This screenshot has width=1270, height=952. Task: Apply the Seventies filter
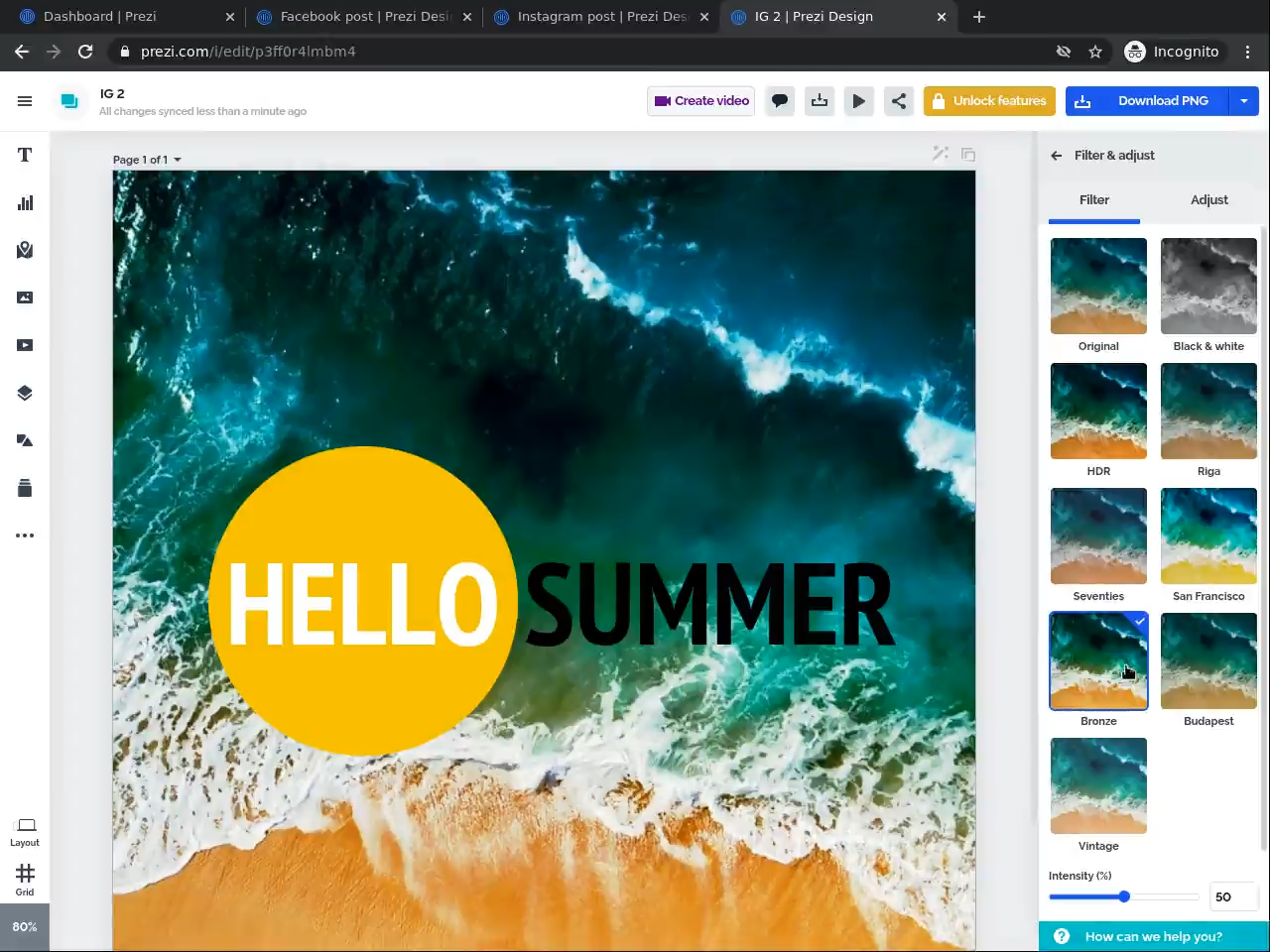click(x=1098, y=535)
